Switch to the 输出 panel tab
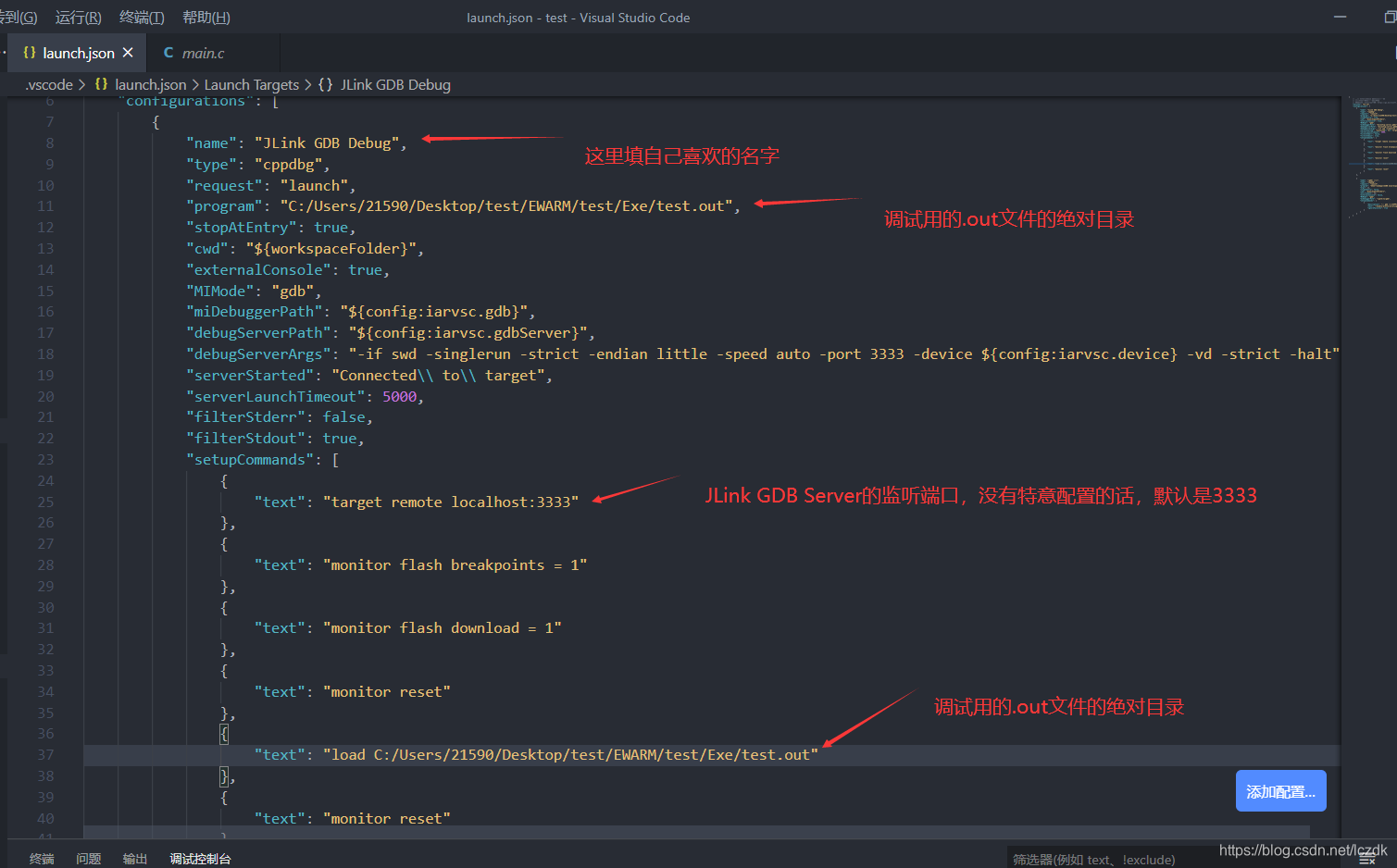This screenshot has width=1397, height=868. click(x=134, y=858)
